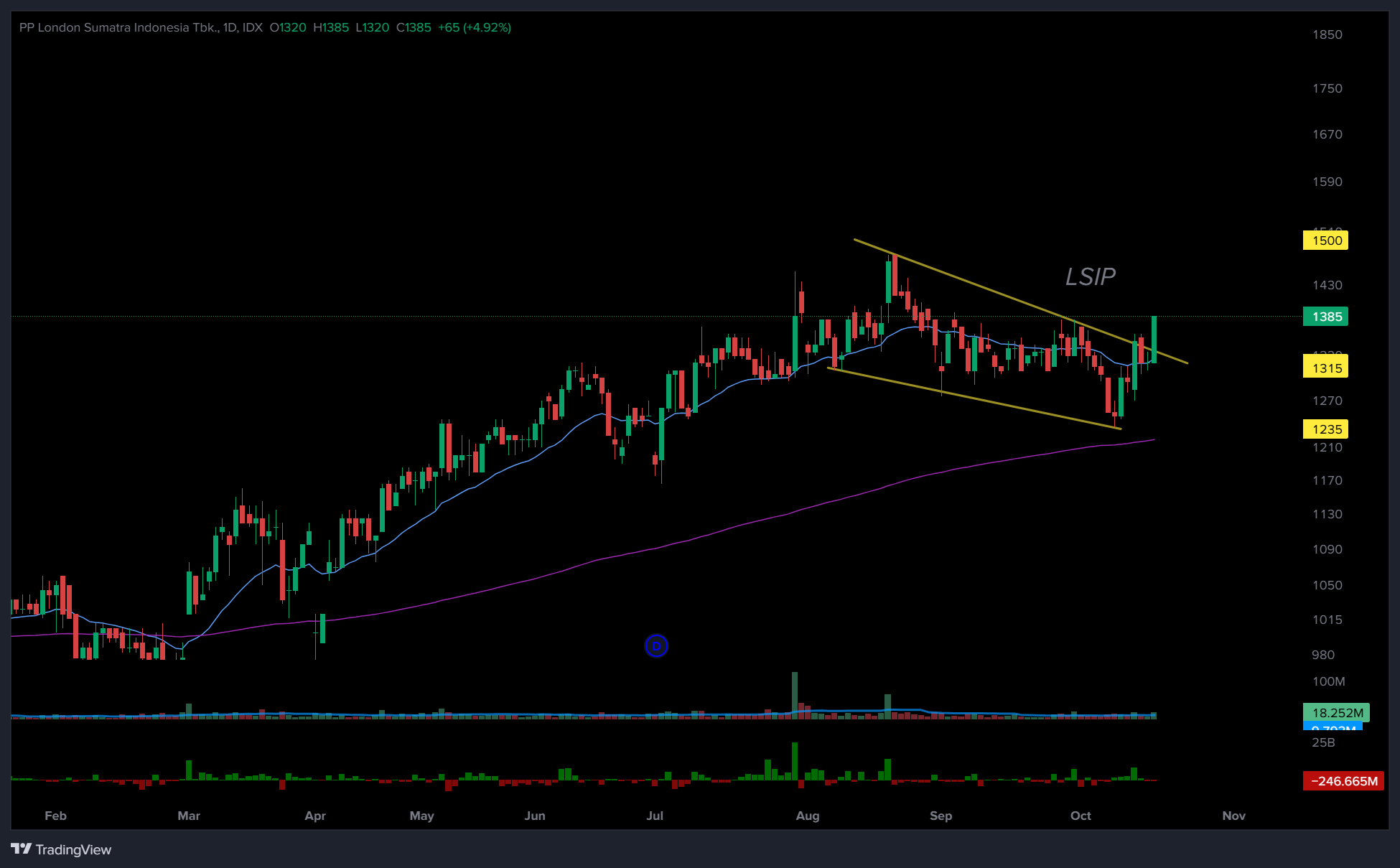1400x868 pixels.
Task: Click the LSIP text annotation
Action: coord(1090,276)
